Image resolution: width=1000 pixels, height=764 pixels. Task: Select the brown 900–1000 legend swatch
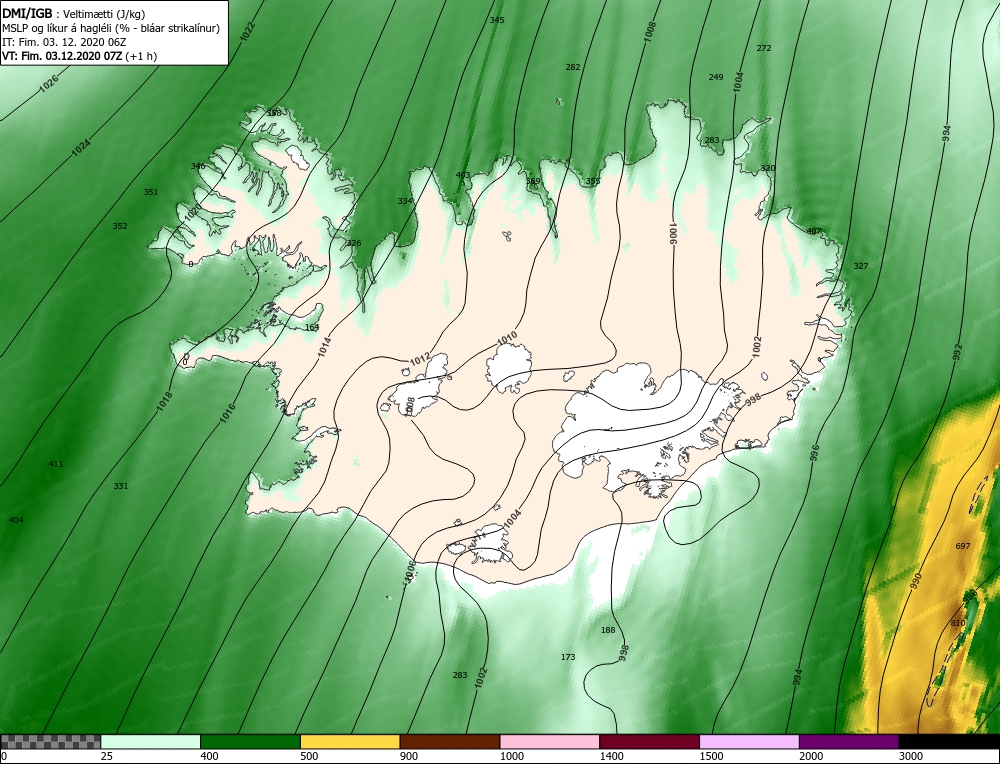pos(450,742)
